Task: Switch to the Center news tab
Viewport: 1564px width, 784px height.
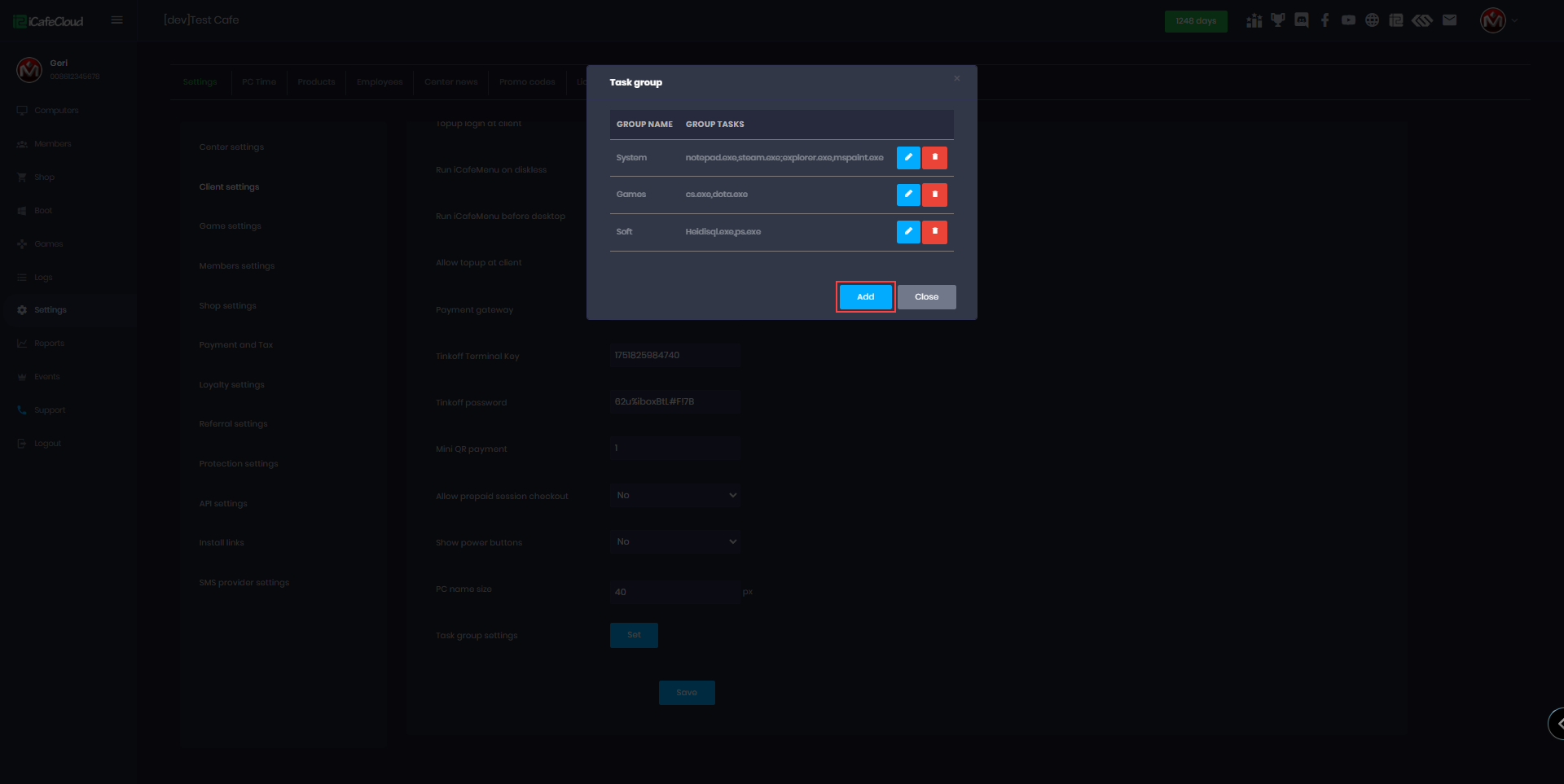Action: click(x=451, y=82)
